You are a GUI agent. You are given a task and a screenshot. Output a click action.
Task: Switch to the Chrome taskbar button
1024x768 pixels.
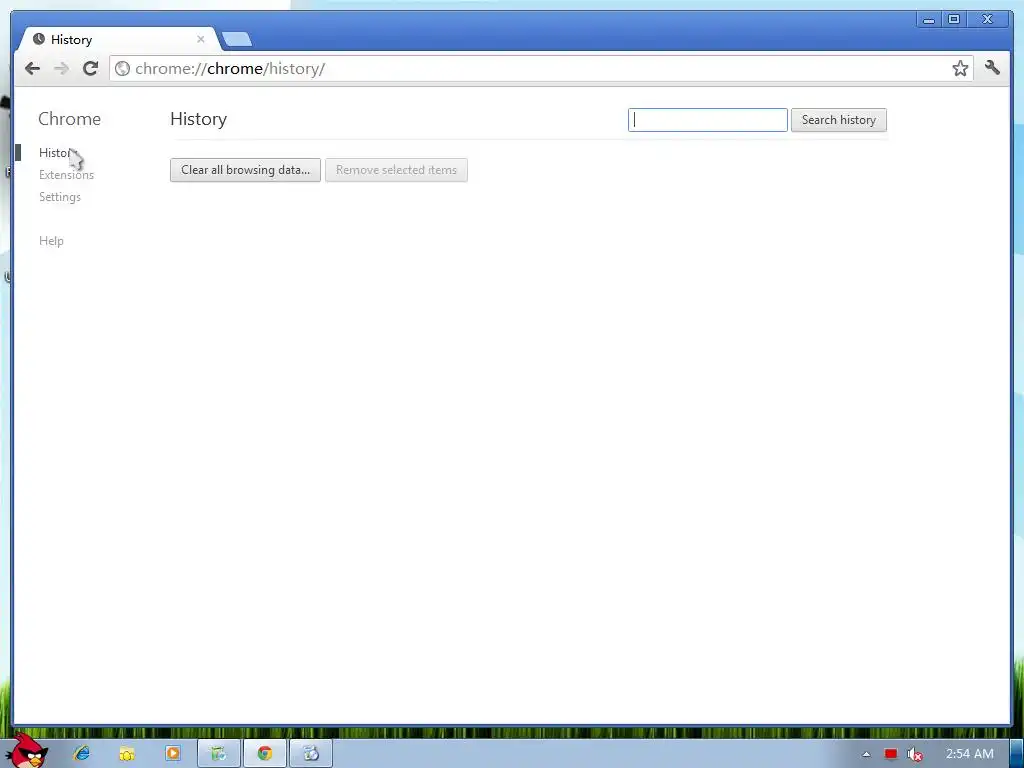pos(264,754)
